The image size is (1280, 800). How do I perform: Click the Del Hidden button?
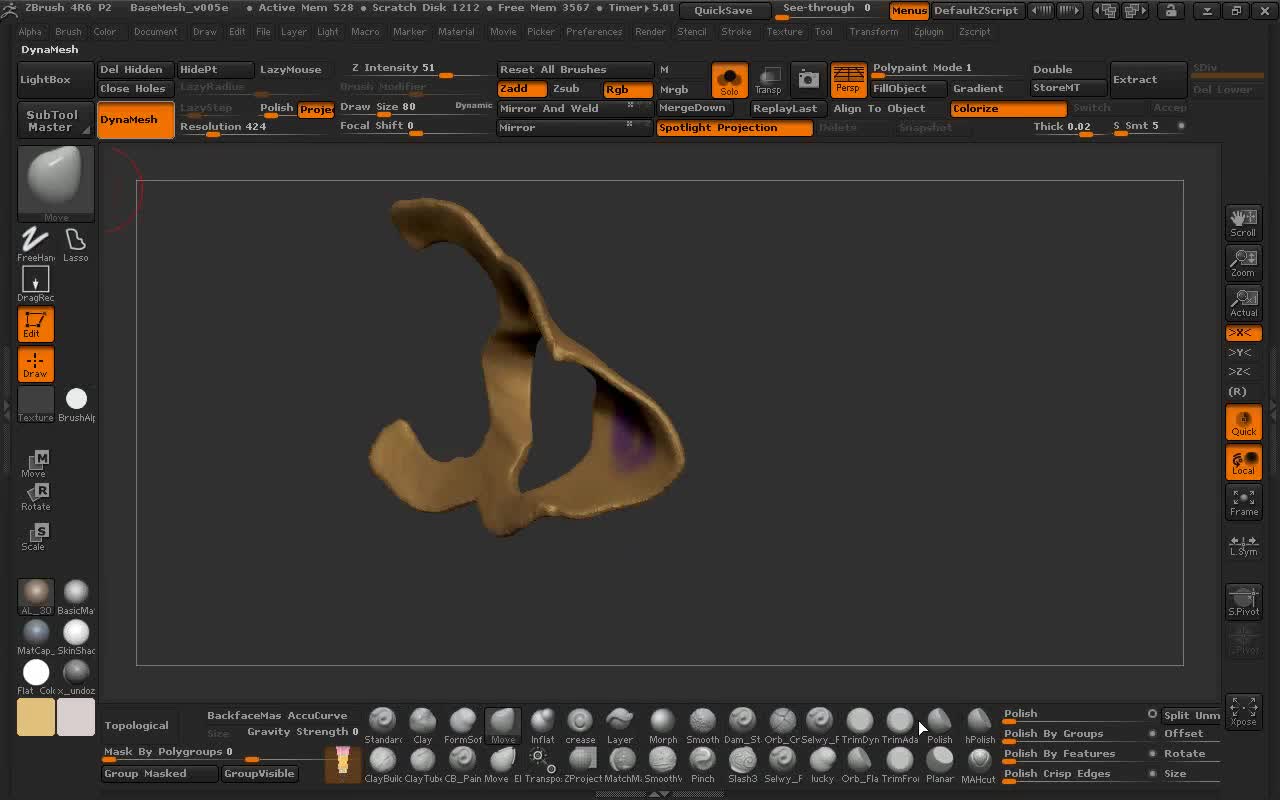click(x=135, y=70)
